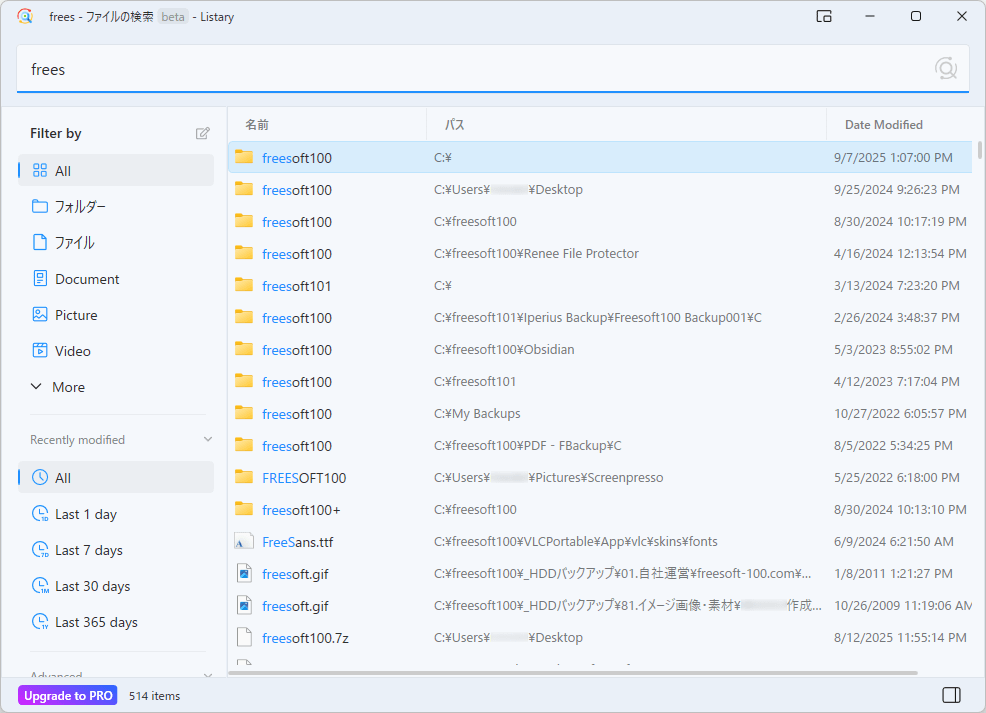Image resolution: width=986 pixels, height=713 pixels.
Task: Click the Video filter icon
Action: (x=40, y=350)
